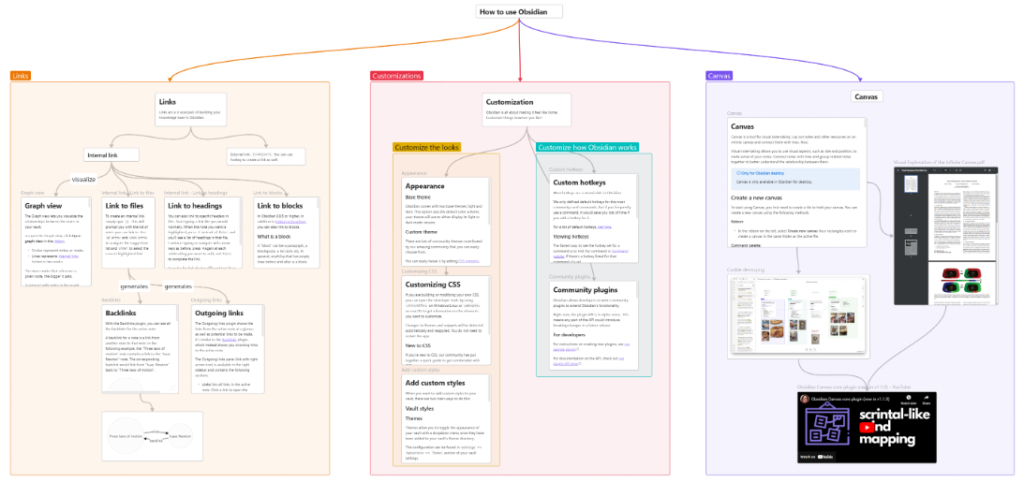Click the channel avatar on YouTube embed
1024x482 pixels.
pos(805,399)
